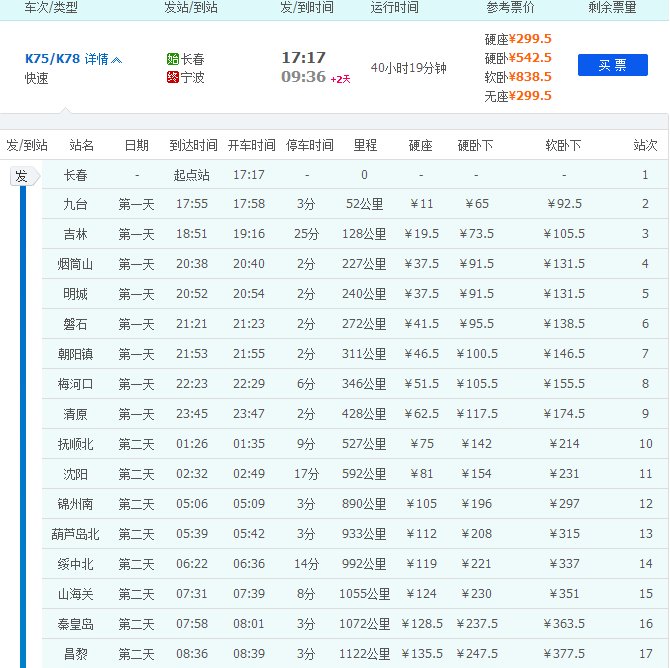The image size is (670, 668).
Task: Click the 葫芦岛北 station name
Action: tap(75, 534)
